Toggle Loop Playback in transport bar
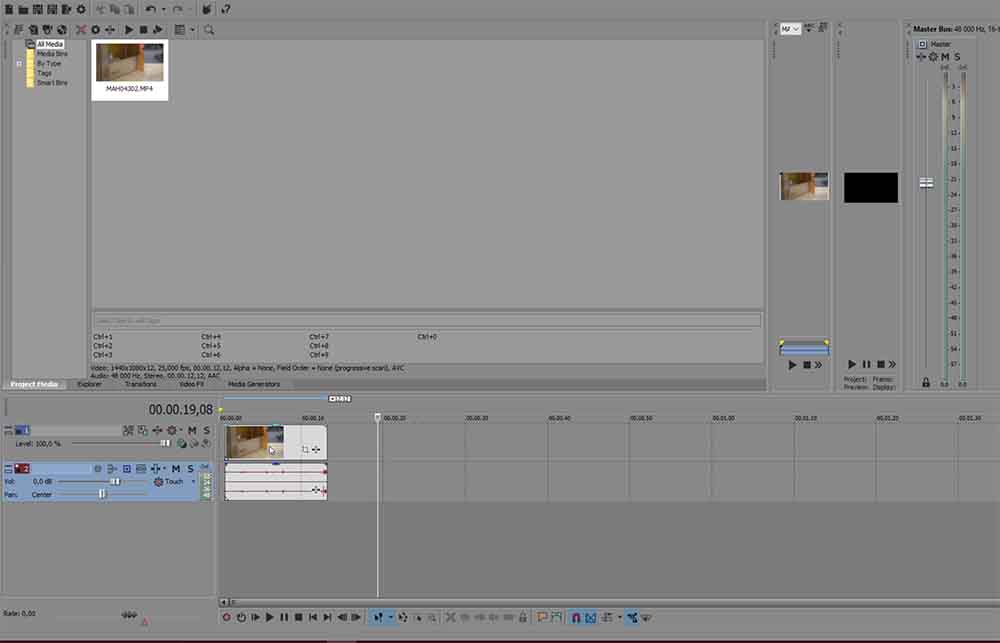 pos(241,617)
